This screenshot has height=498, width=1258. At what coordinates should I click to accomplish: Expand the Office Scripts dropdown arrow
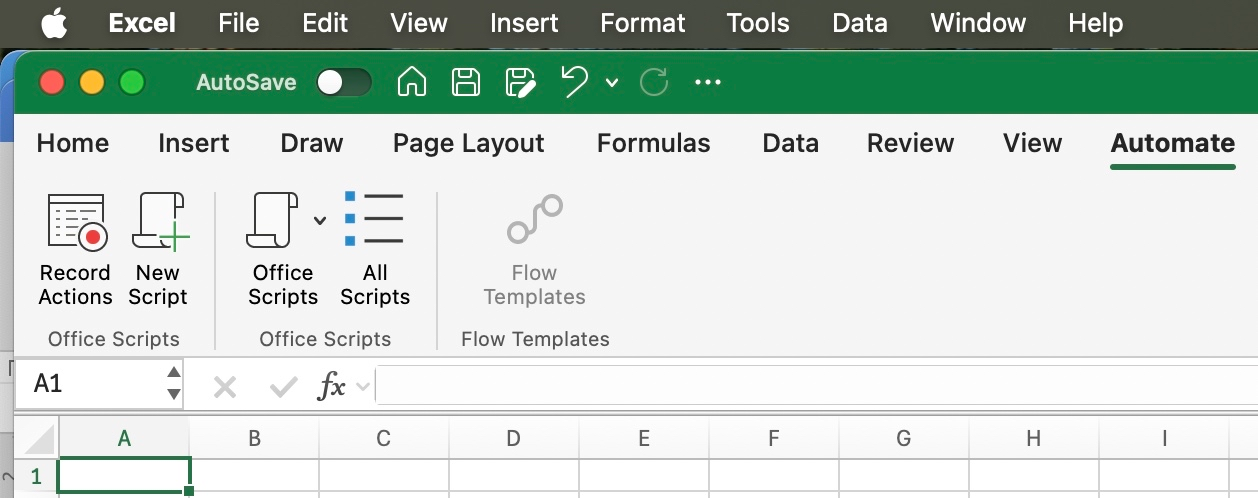pyautogui.click(x=320, y=220)
